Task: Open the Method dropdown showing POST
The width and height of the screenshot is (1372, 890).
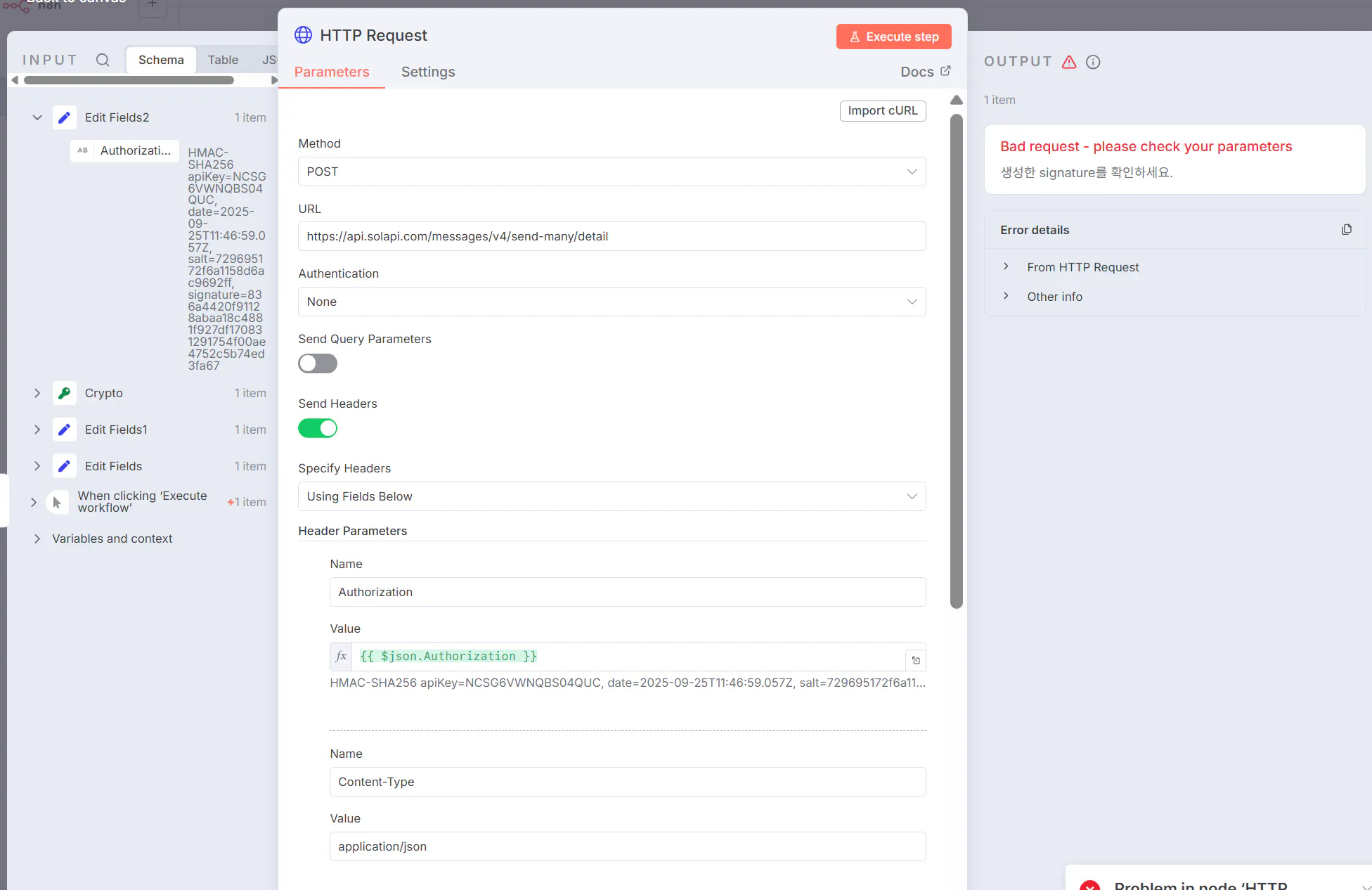Action: click(611, 172)
